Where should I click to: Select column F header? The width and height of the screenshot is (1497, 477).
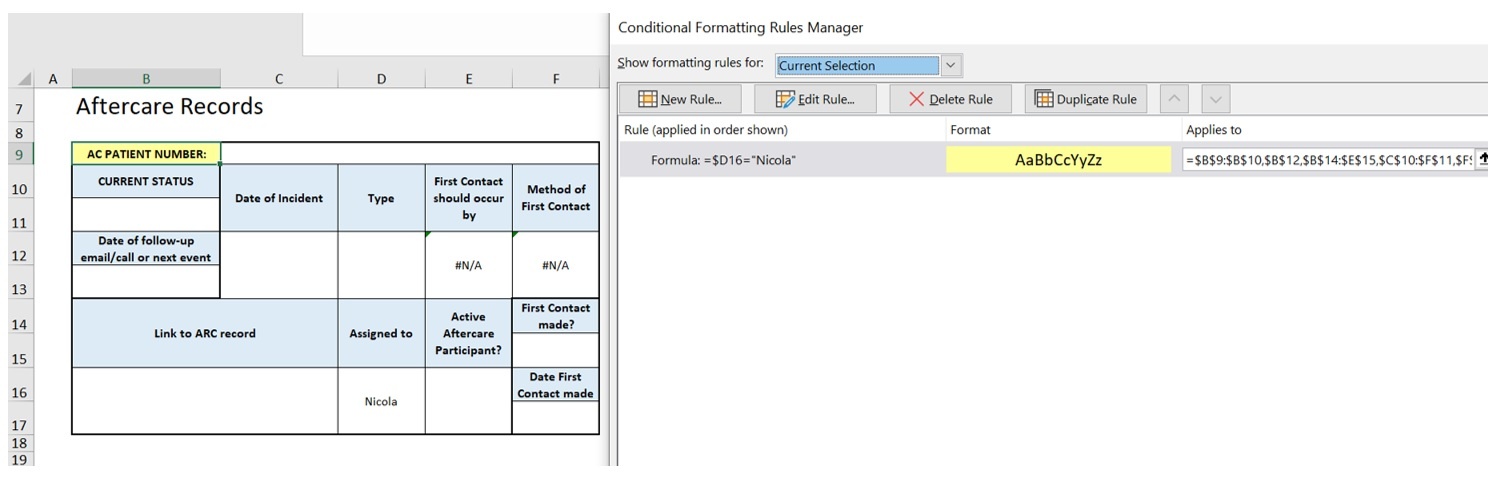556,79
